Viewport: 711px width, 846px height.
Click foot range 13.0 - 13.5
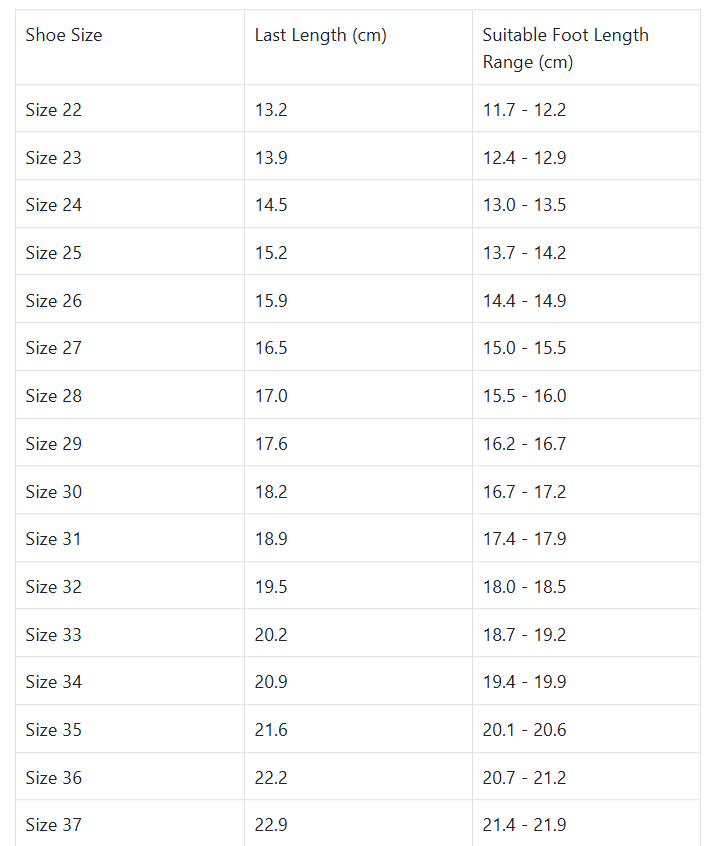524,205
